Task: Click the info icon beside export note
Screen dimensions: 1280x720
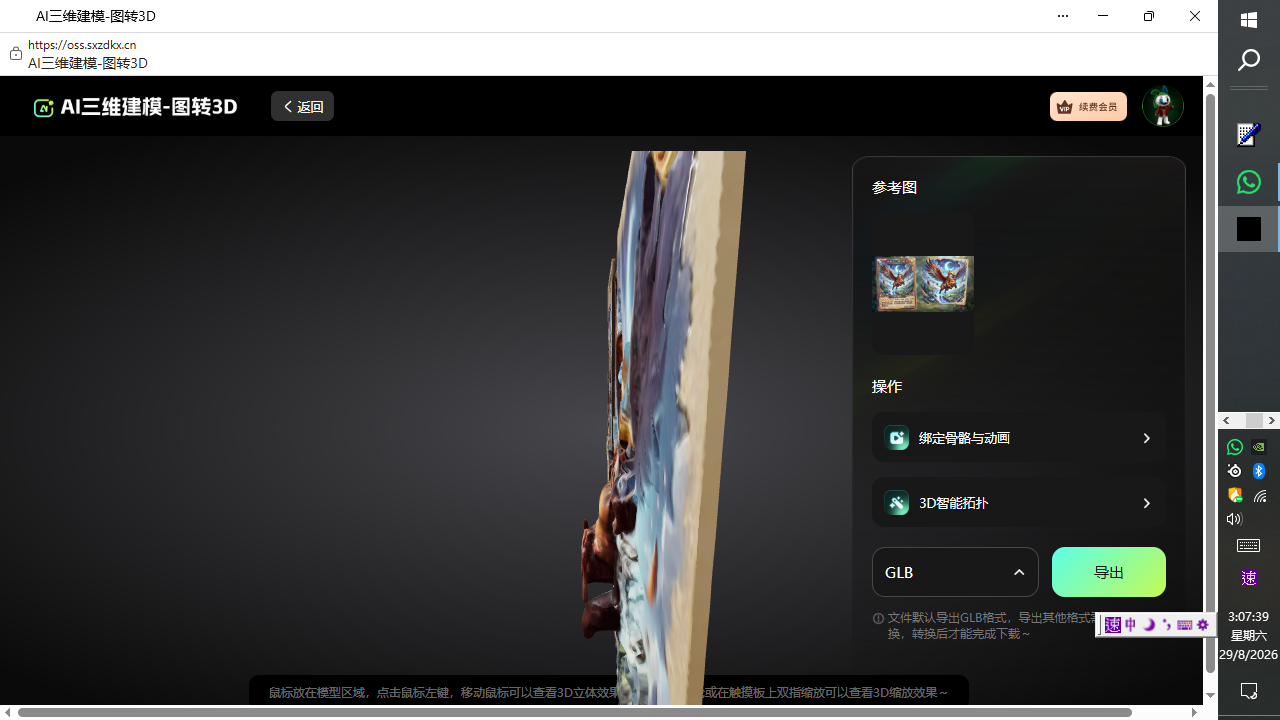Action: click(878, 619)
